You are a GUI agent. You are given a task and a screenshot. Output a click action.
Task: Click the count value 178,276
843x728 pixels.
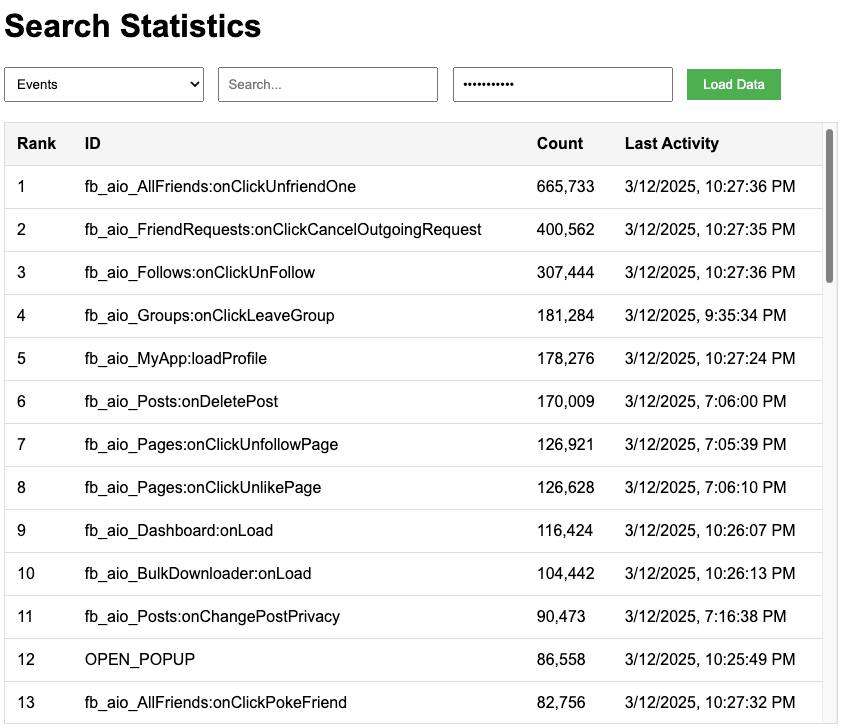point(566,359)
